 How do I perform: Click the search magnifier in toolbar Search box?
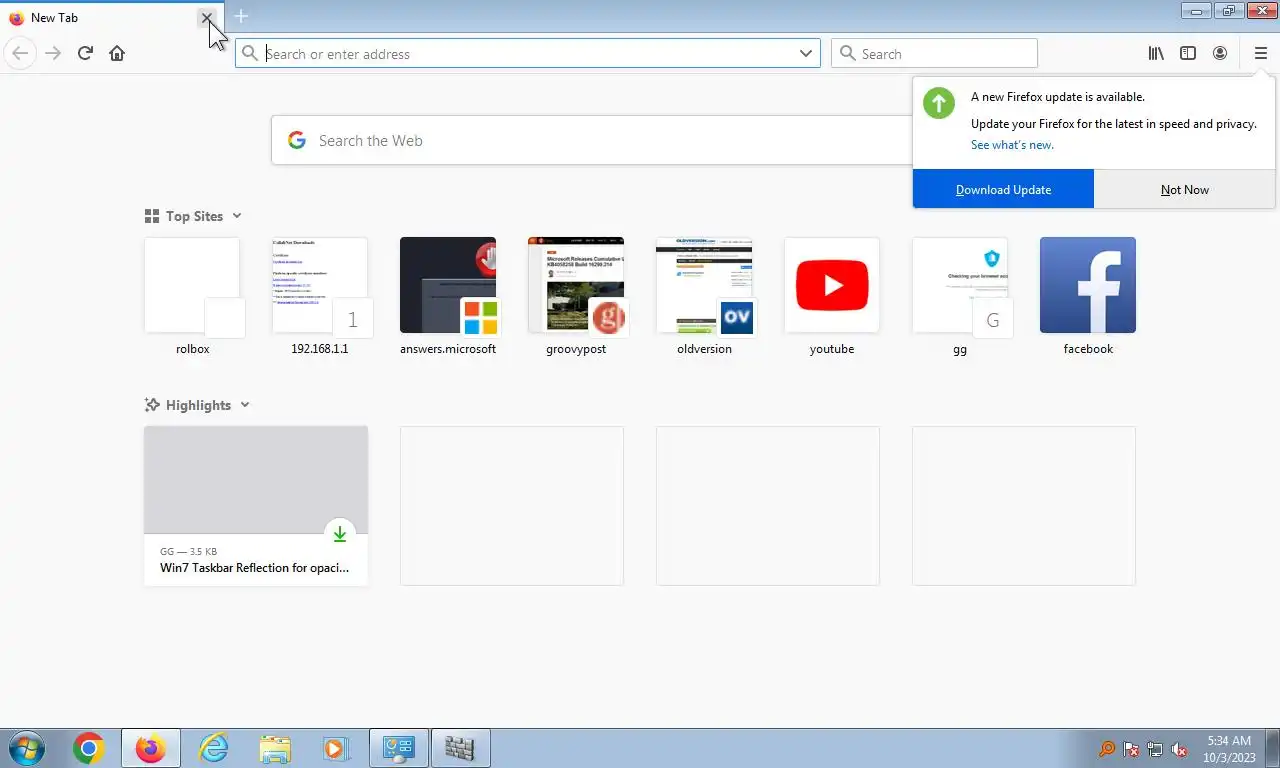pyautogui.click(x=848, y=54)
